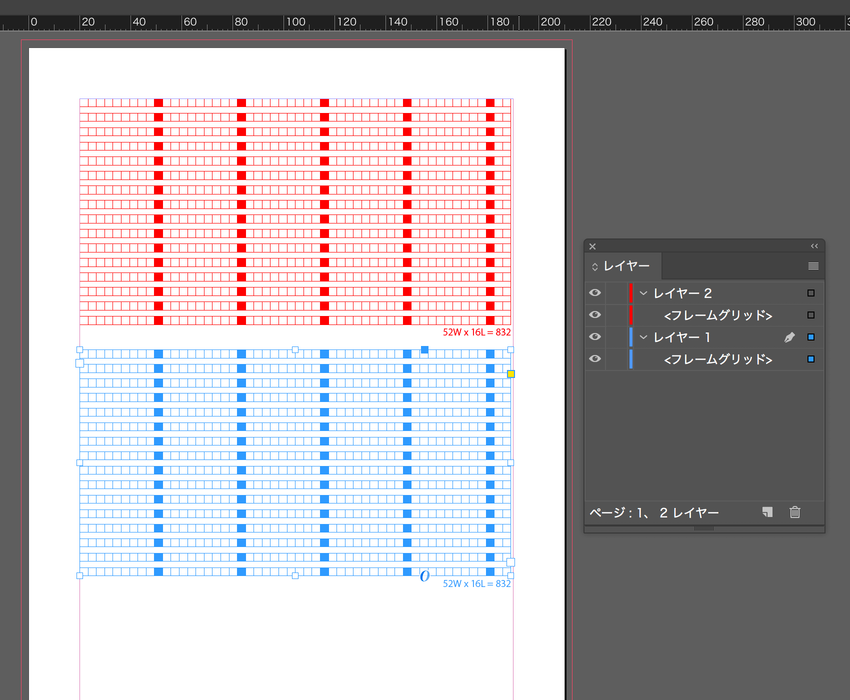
Task: Hide レイヤー 2 using its eye toggle
Action: [x=595, y=292]
